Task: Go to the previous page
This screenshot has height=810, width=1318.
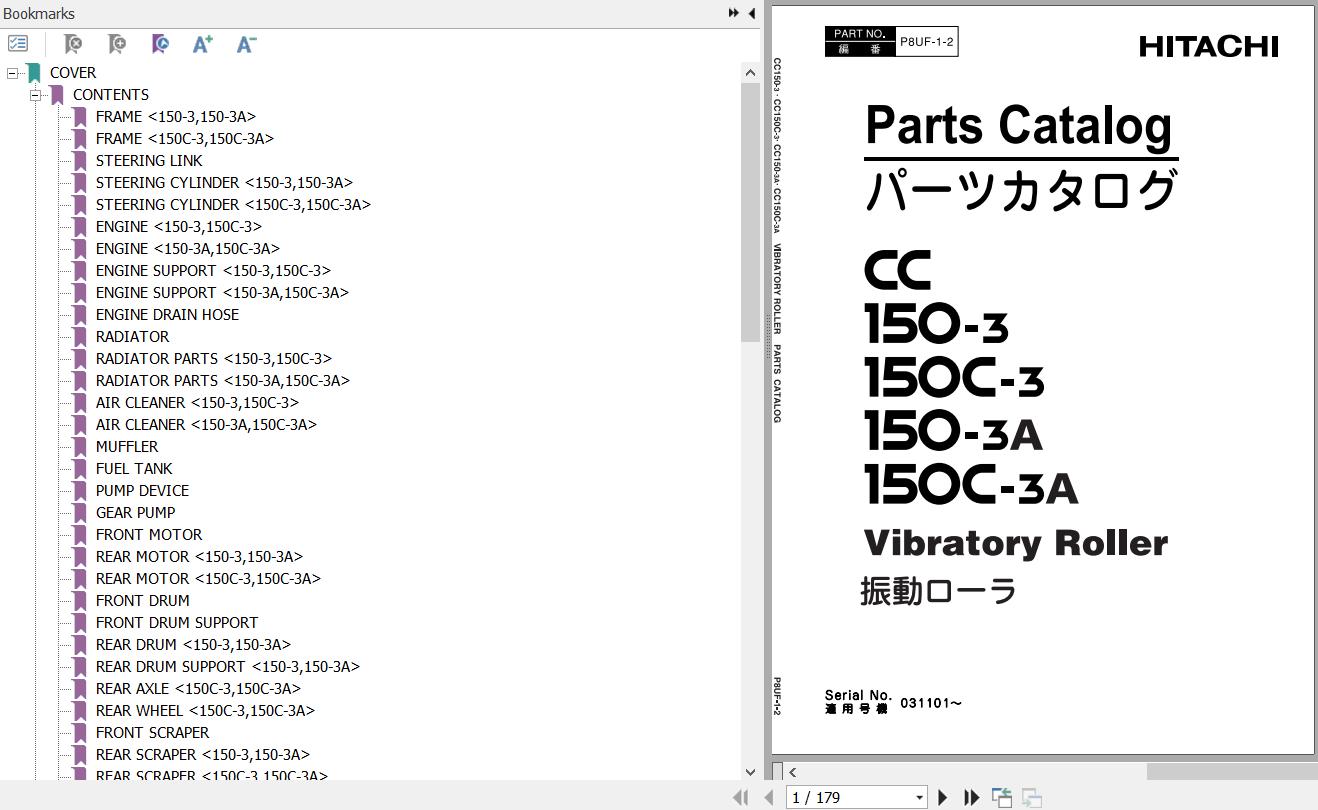Action: [768, 797]
